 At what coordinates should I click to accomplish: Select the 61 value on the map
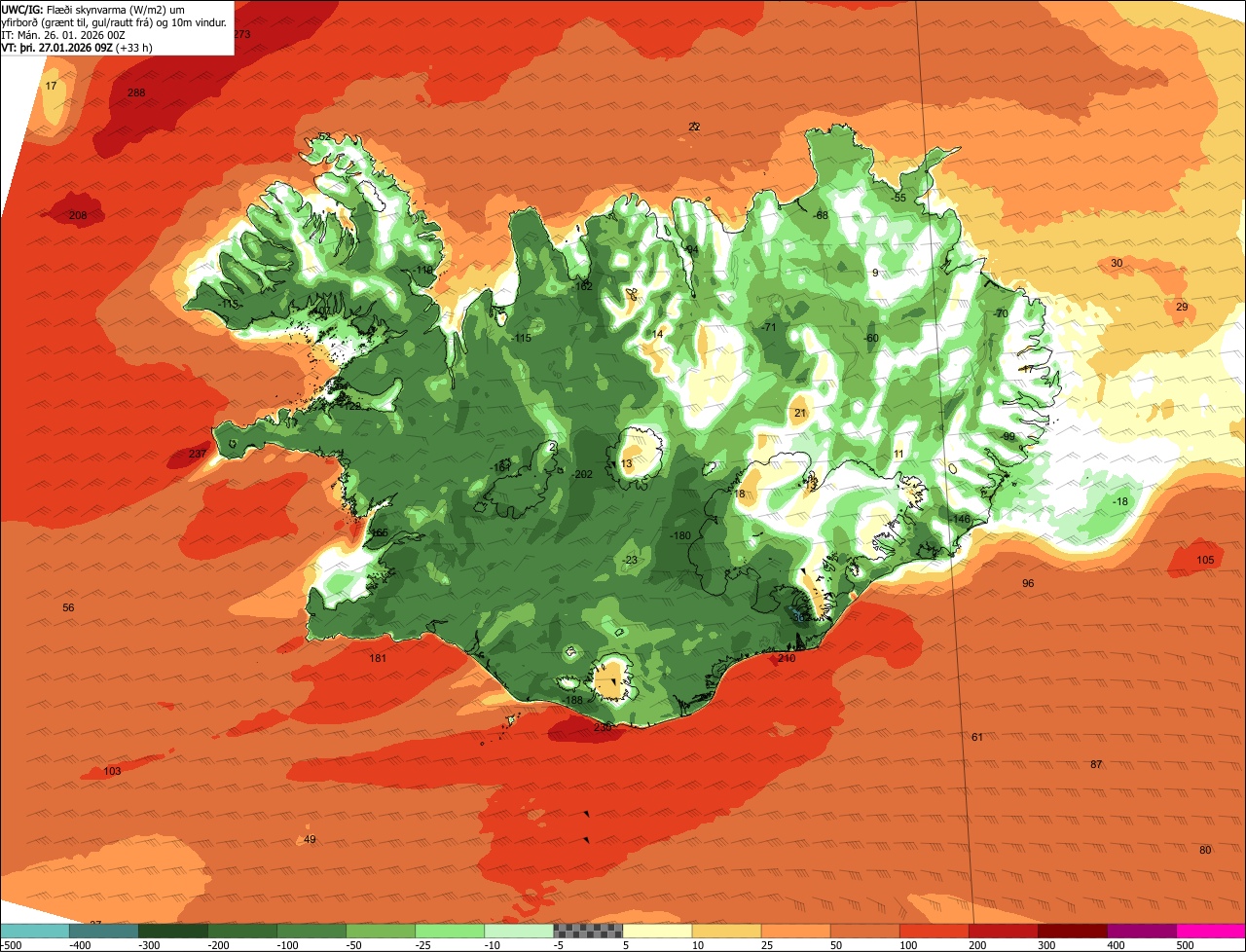(977, 737)
